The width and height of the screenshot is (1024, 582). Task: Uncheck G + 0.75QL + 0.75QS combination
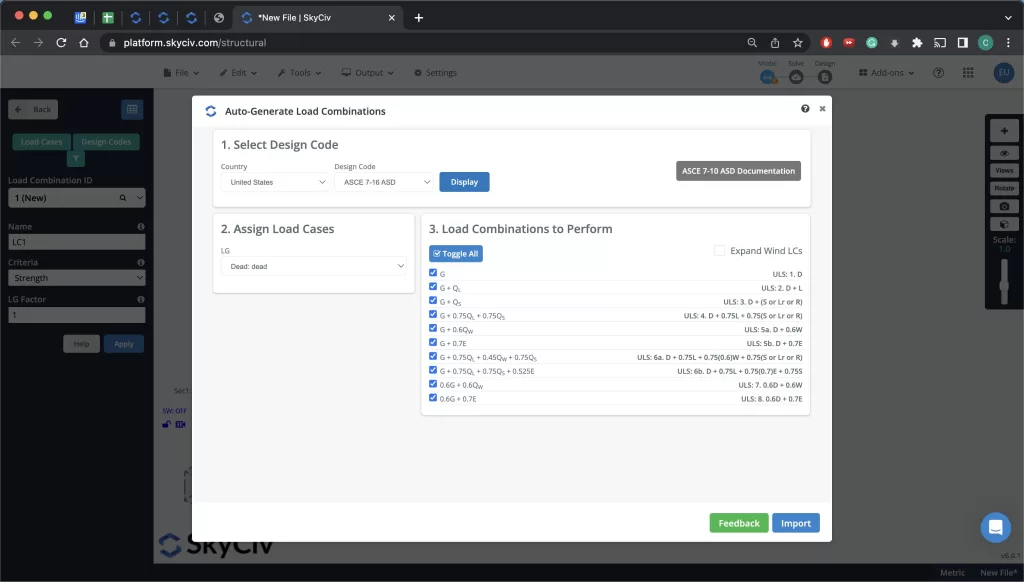[x=433, y=314]
